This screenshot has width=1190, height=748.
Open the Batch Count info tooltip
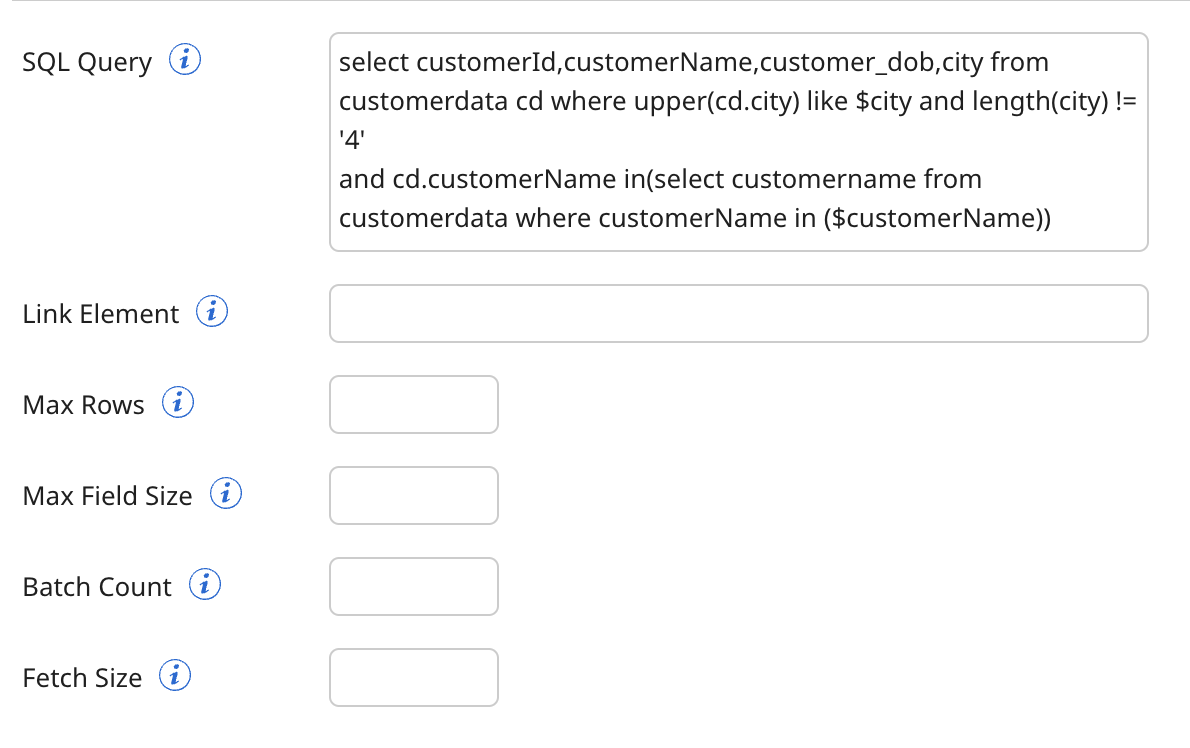204,584
